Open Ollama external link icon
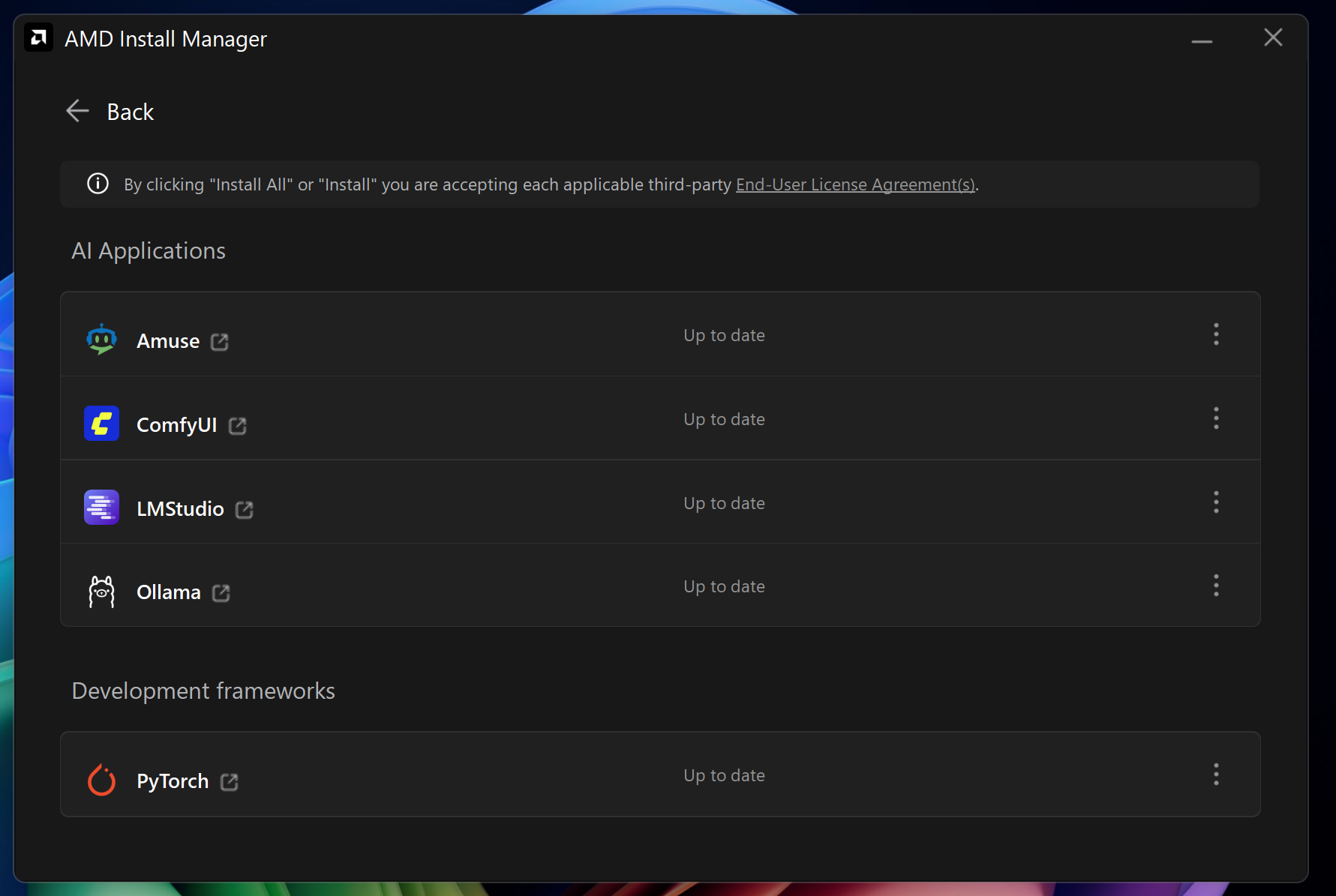The width and height of the screenshot is (1336, 896). click(x=221, y=593)
